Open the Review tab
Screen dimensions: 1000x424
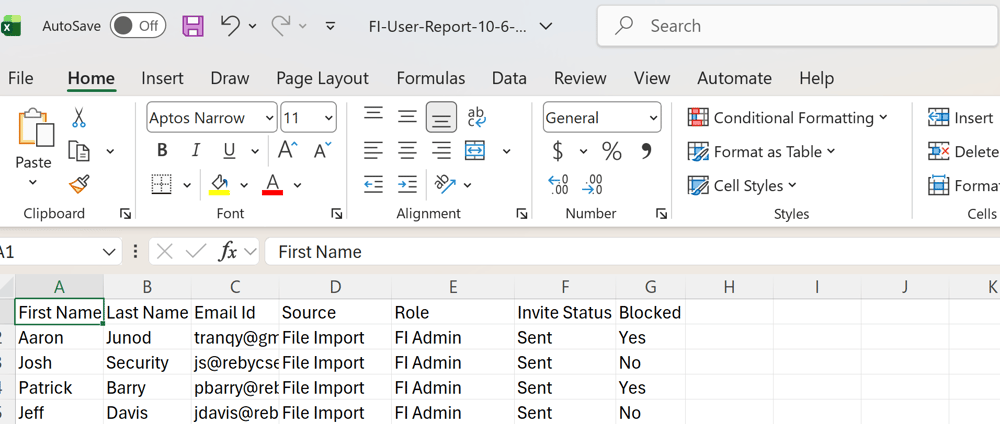pos(580,78)
